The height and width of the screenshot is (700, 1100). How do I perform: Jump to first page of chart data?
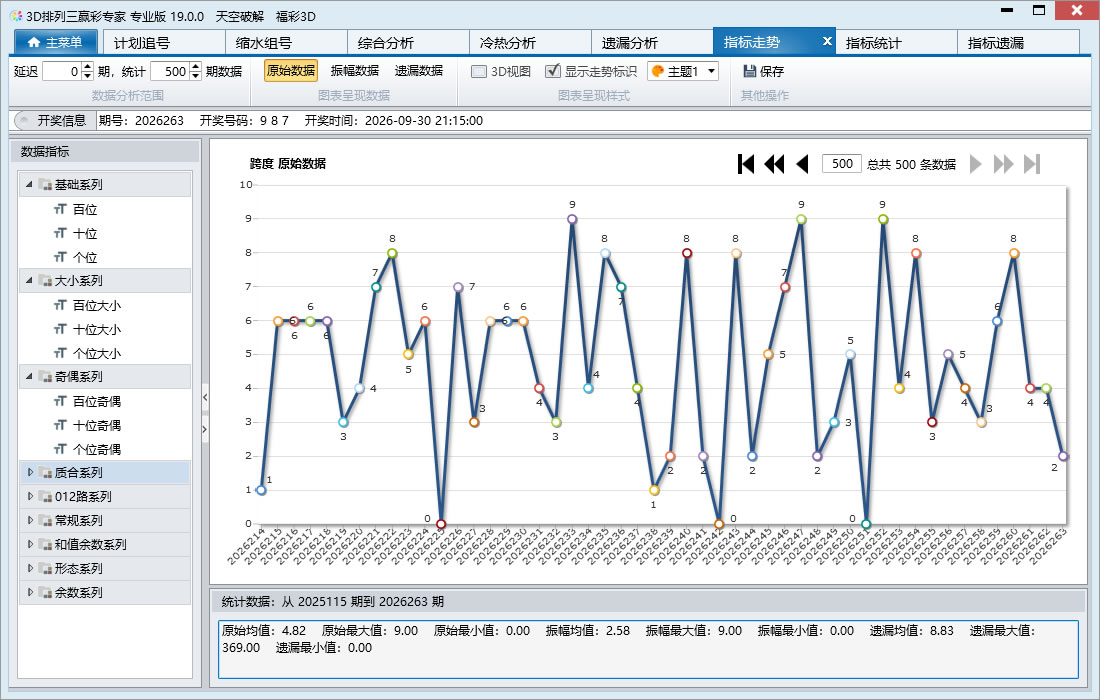click(x=746, y=164)
